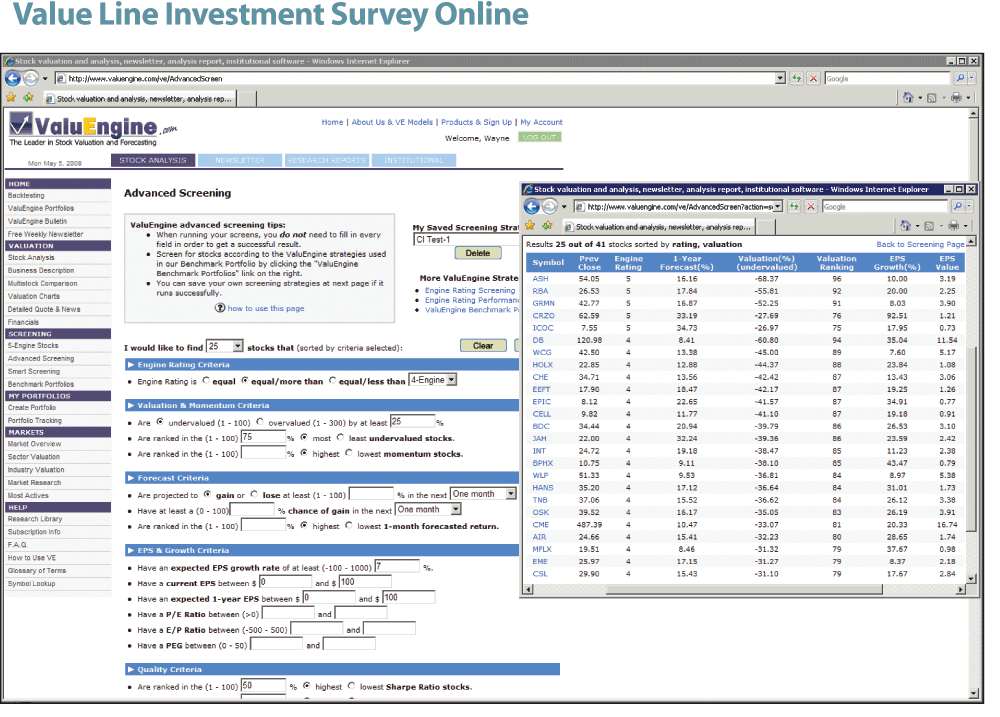Open Favorites Center star in the main browser window
Image resolution: width=1000 pixels, height=717 pixels.
(11, 98)
